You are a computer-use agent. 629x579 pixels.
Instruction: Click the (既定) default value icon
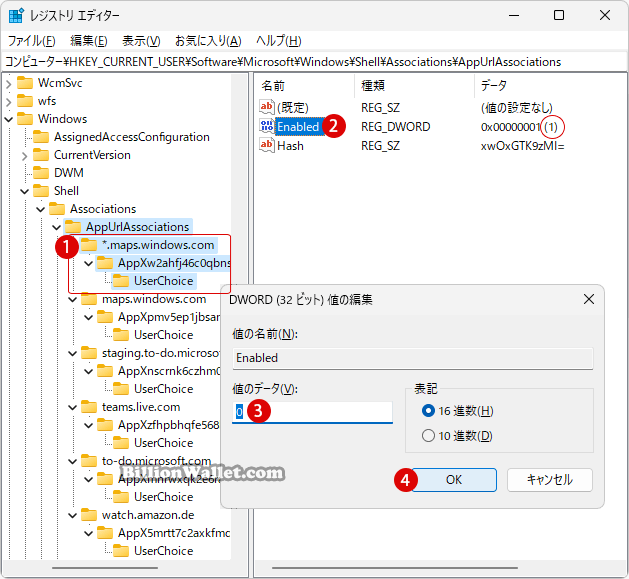pyautogui.click(x=267, y=107)
